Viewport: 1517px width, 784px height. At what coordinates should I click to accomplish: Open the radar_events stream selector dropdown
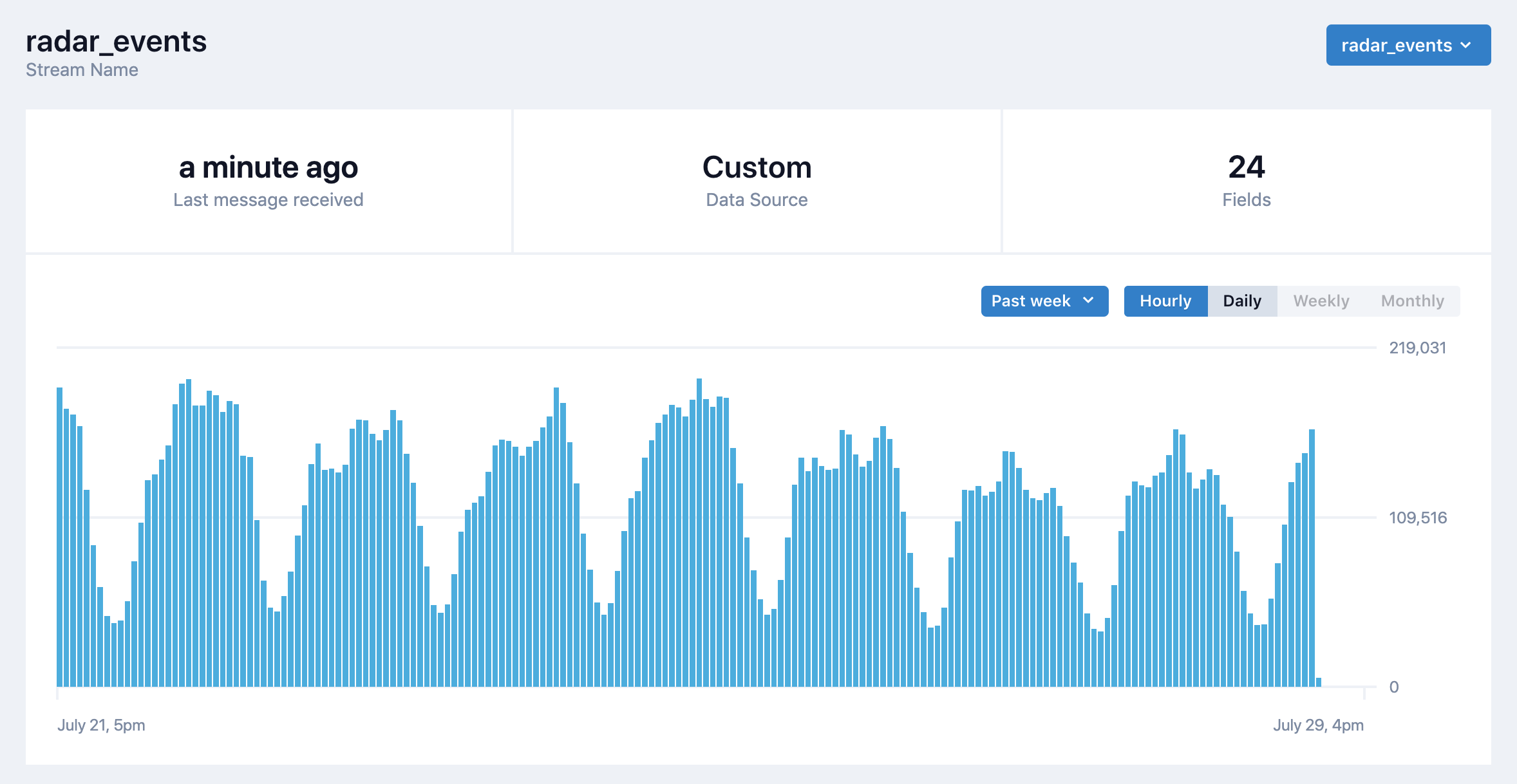click(1408, 45)
